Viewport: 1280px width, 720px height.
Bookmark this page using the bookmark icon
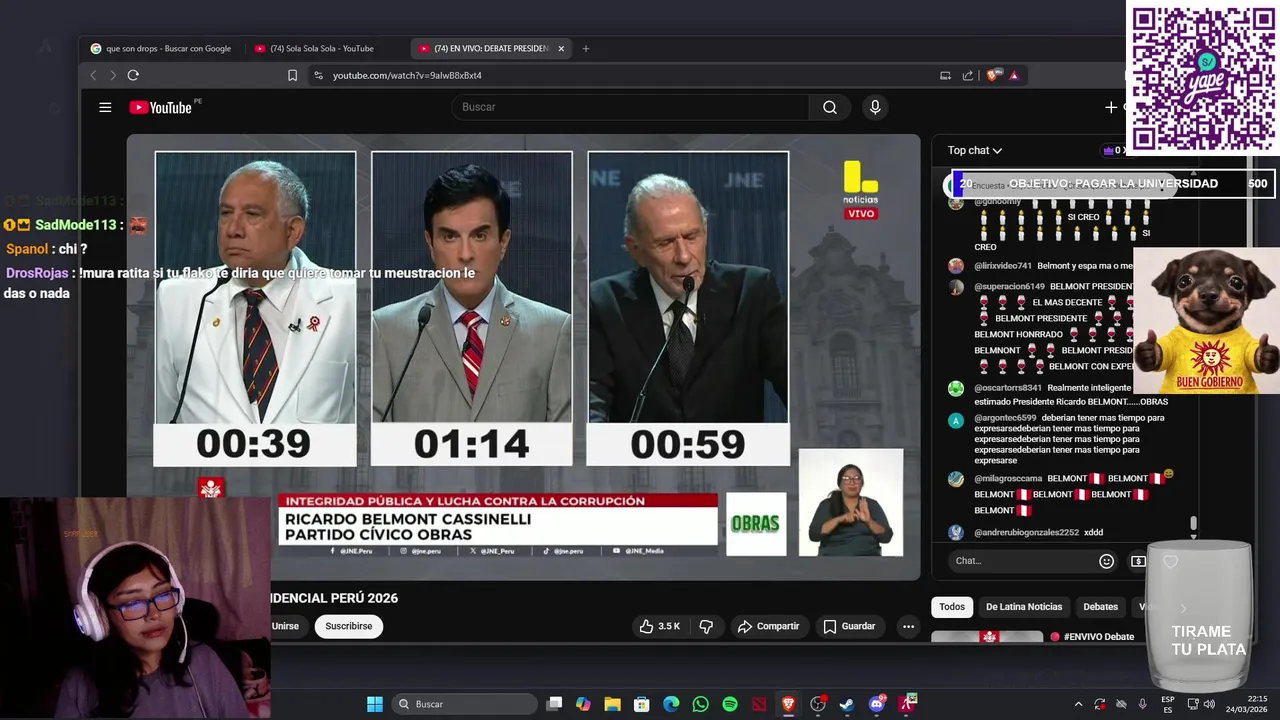(292, 75)
